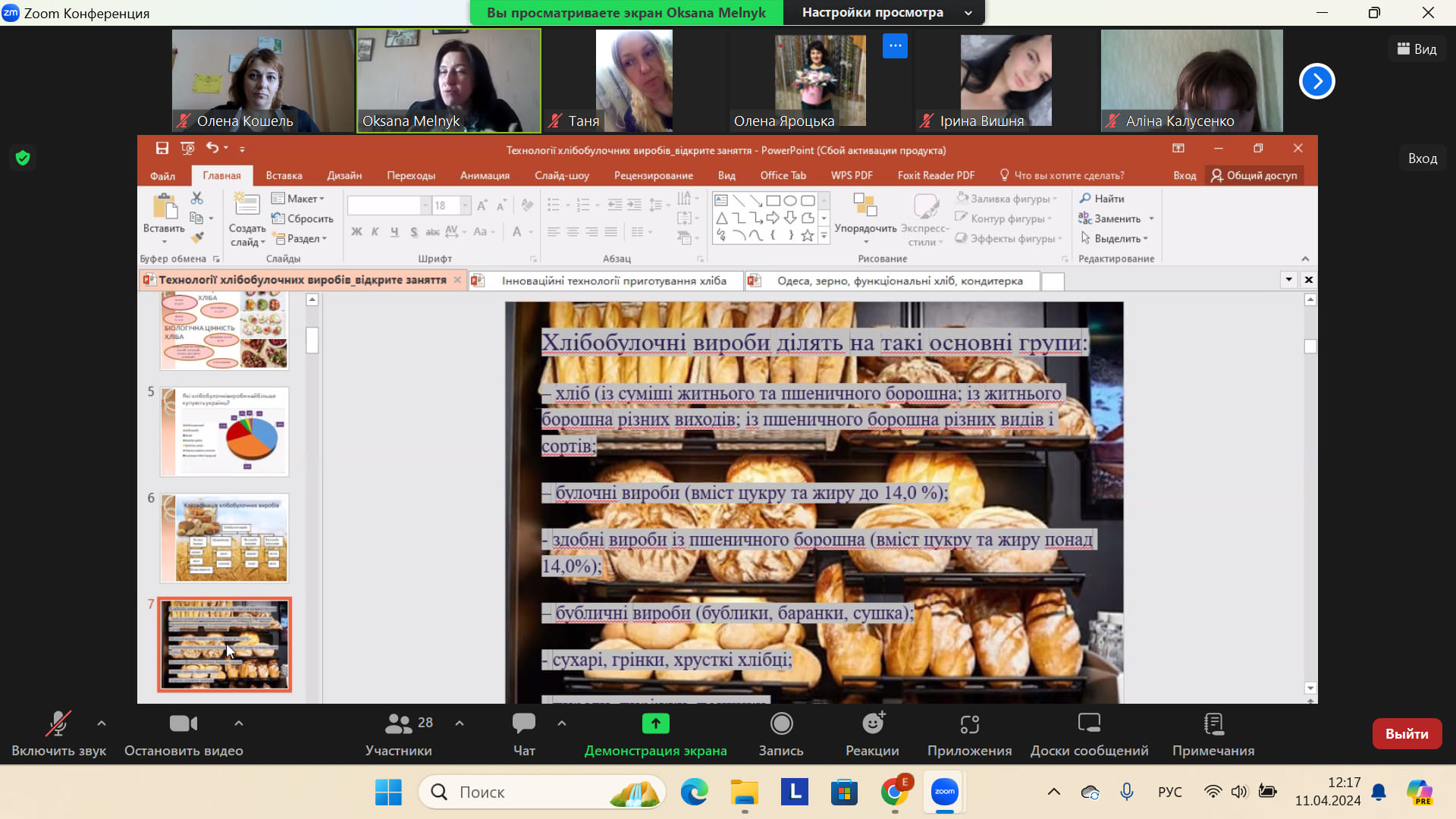Click Oksana Melnyk's video thumbnail
Viewport: 1456px width, 819px height.
[449, 80]
